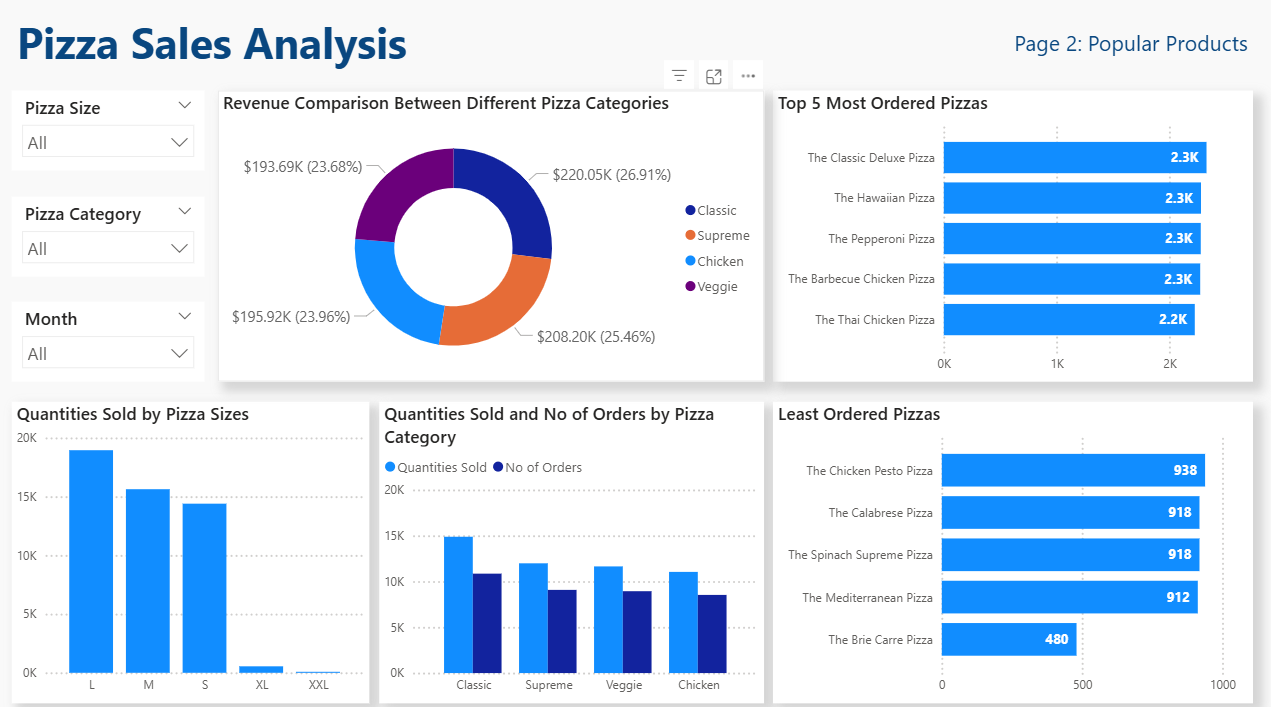The image size is (1271, 707).
Task: Open the Pizza Size All dropdown
Action: click(108, 143)
